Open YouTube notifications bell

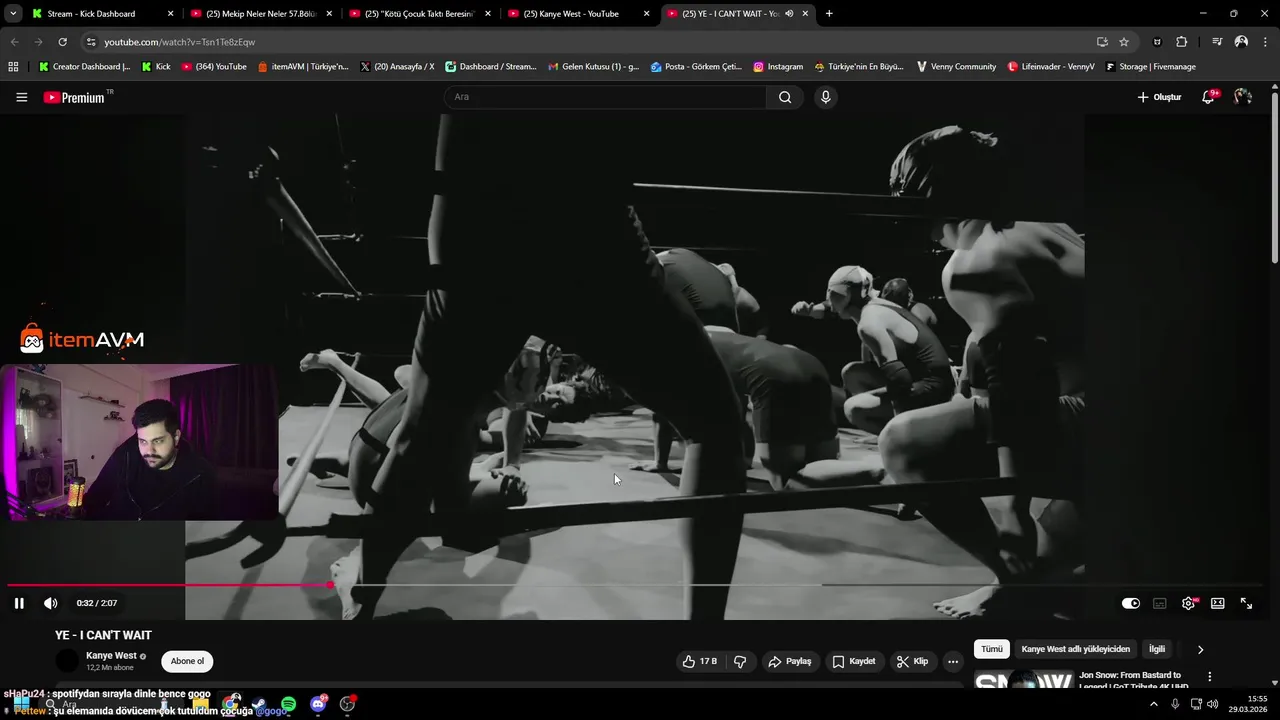pos(1209,97)
